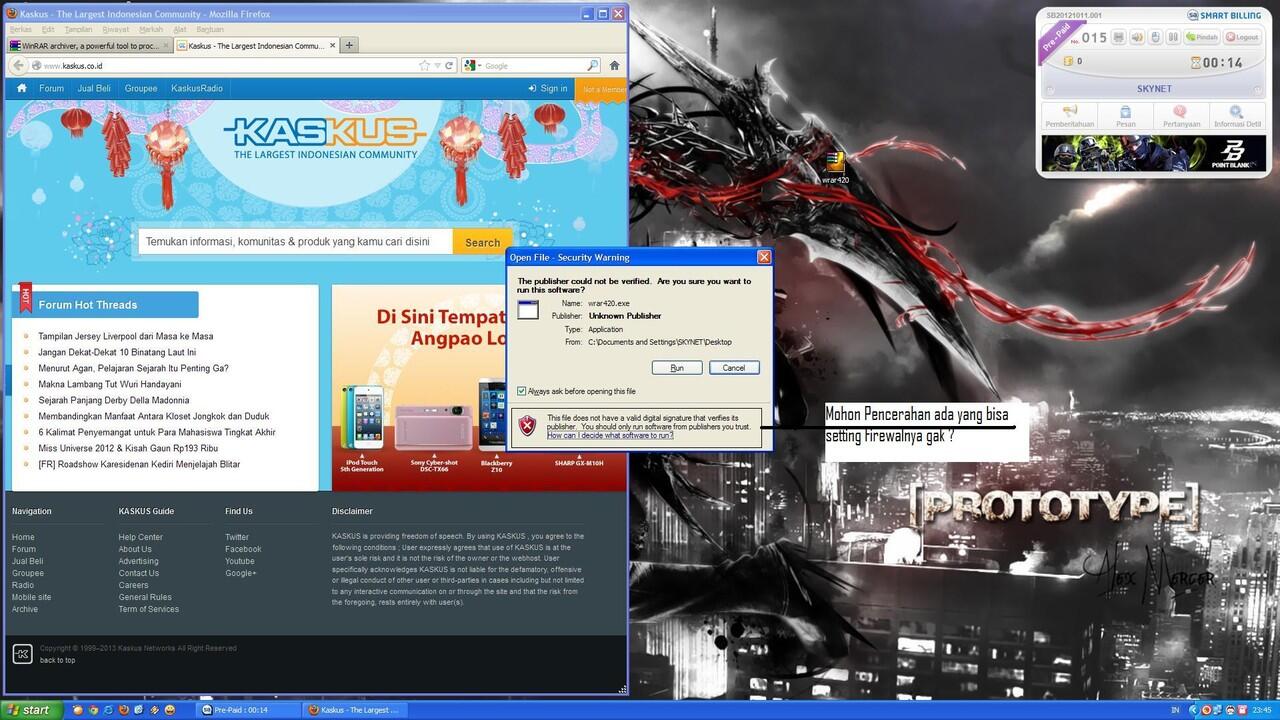Open the Edit menu in Firefox
The width and height of the screenshot is (1280, 720).
48,29
